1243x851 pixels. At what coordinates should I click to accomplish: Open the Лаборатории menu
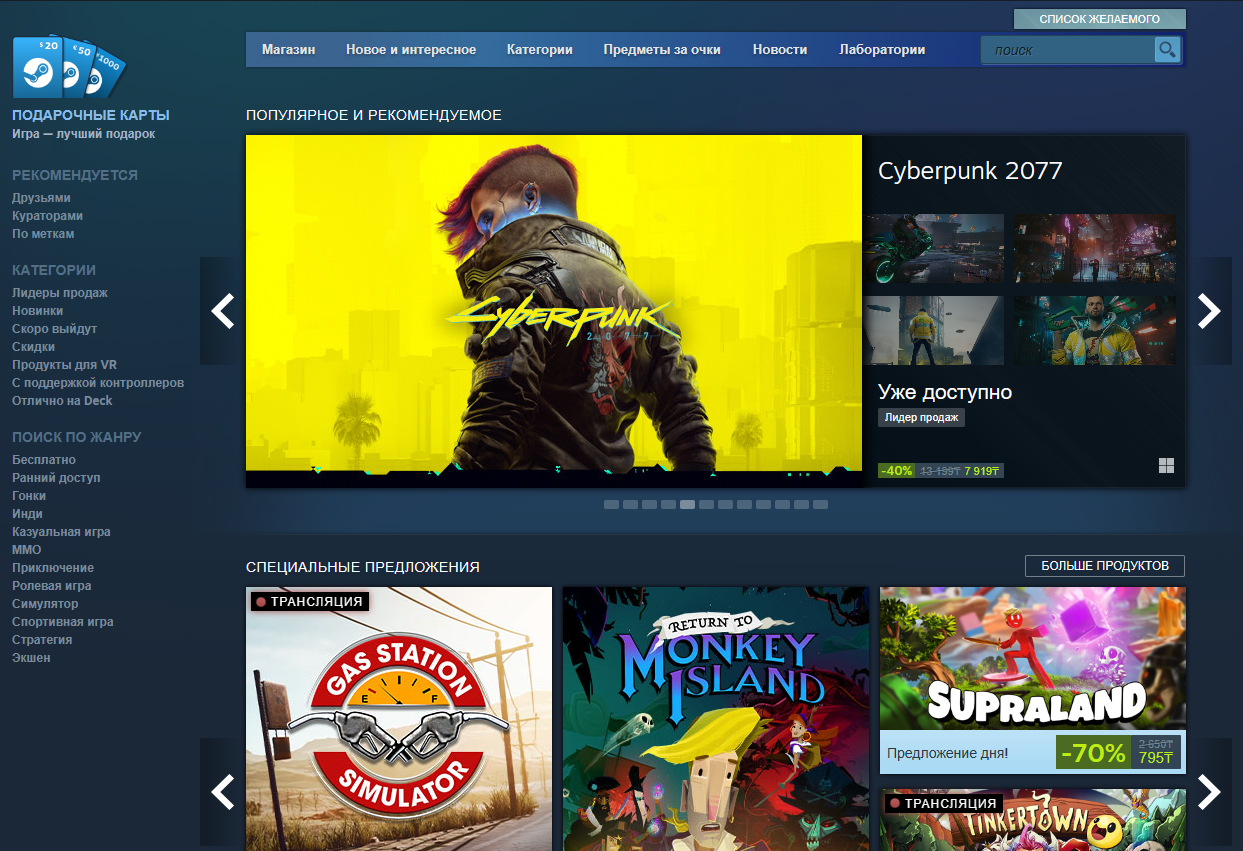pyautogui.click(x=882, y=50)
